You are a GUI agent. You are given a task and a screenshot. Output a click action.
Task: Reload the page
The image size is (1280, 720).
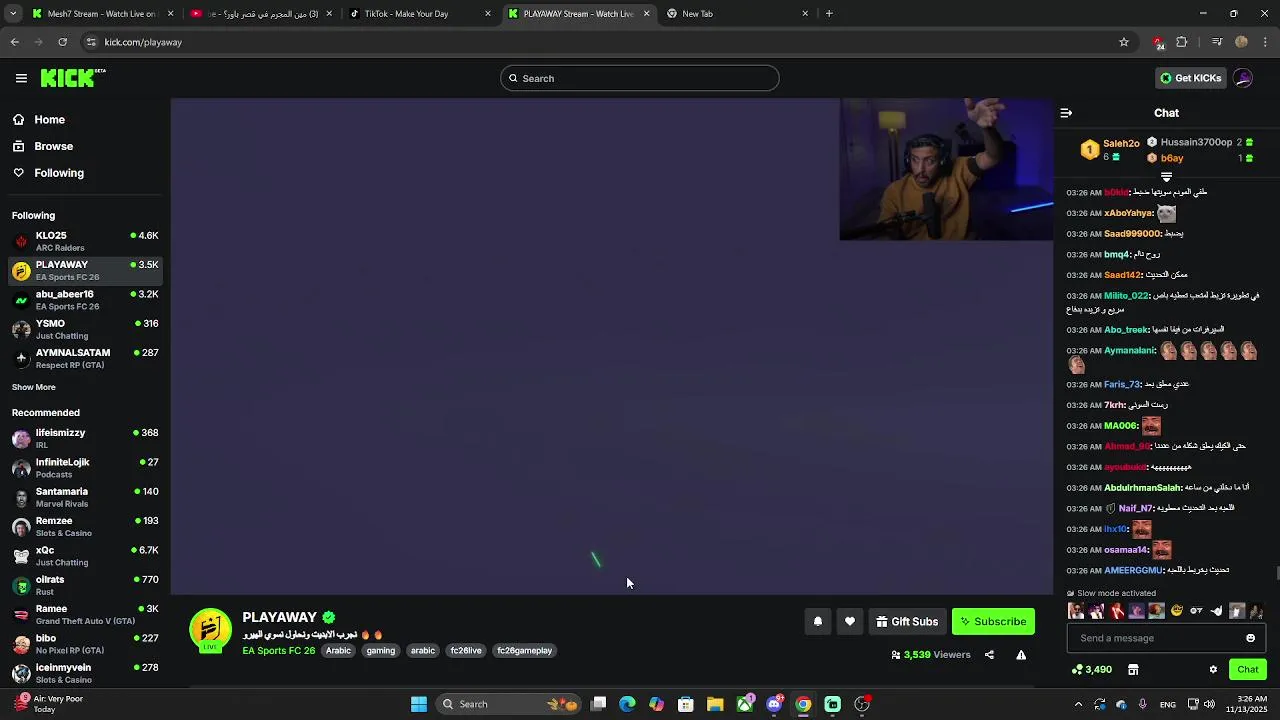pos(62,42)
